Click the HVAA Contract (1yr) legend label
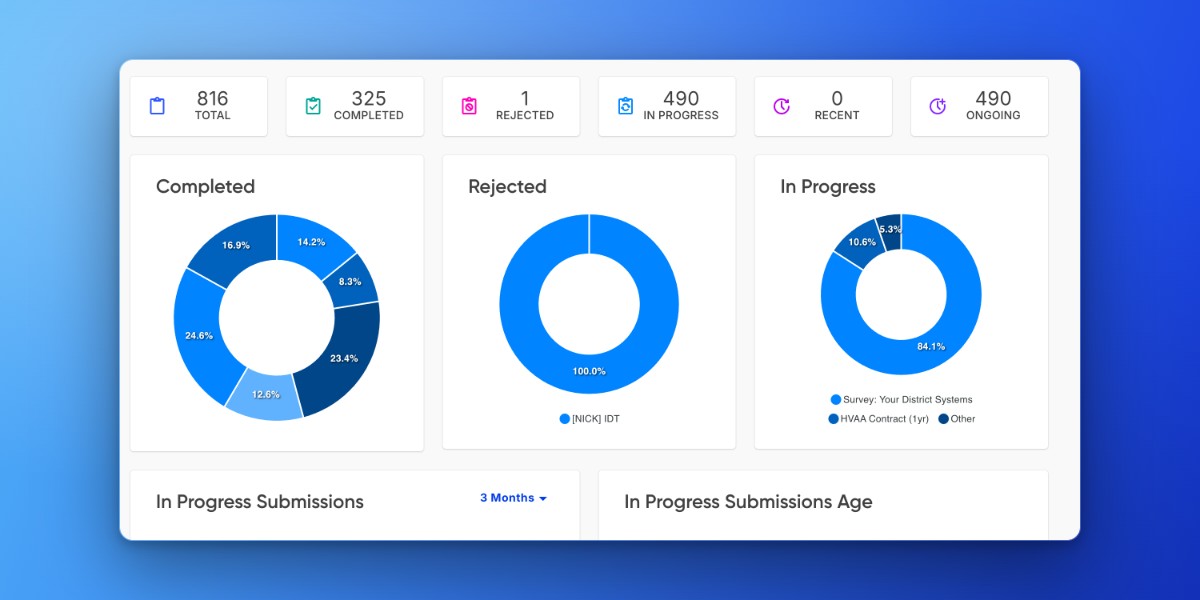Screen dimensions: 1200x600 pos(886,419)
